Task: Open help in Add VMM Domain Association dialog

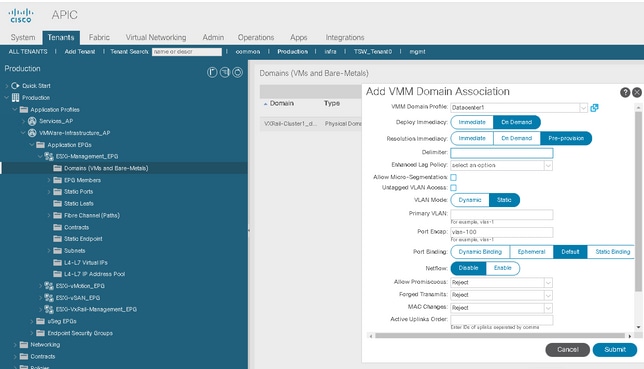Action: coord(625,92)
